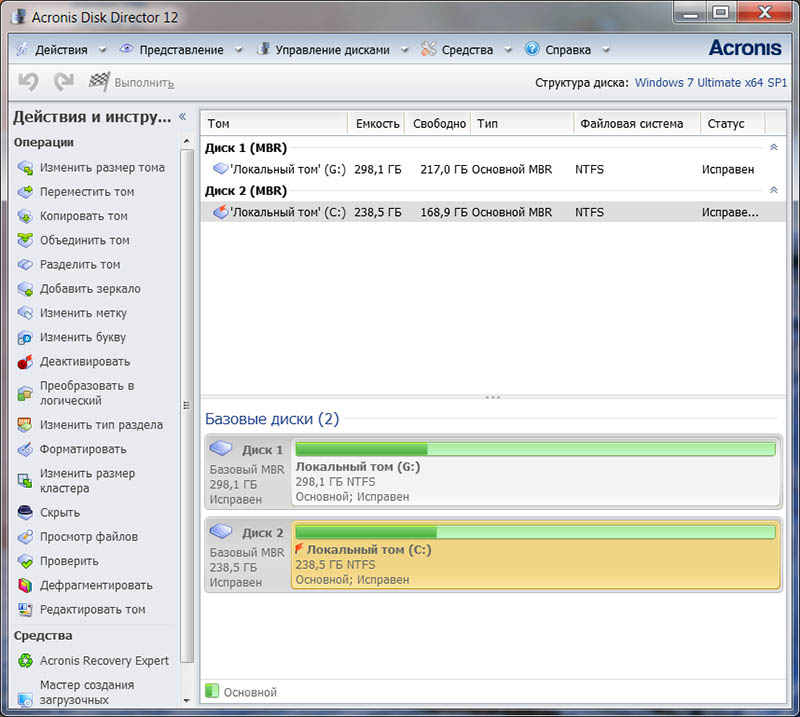800x717 pixels.
Task: Collapse the Диск 2 (MBR) group
Action: [773, 190]
